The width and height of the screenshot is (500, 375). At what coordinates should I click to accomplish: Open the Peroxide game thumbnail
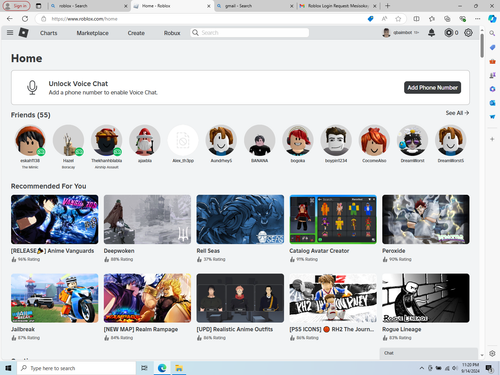click(x=426, y=219)
